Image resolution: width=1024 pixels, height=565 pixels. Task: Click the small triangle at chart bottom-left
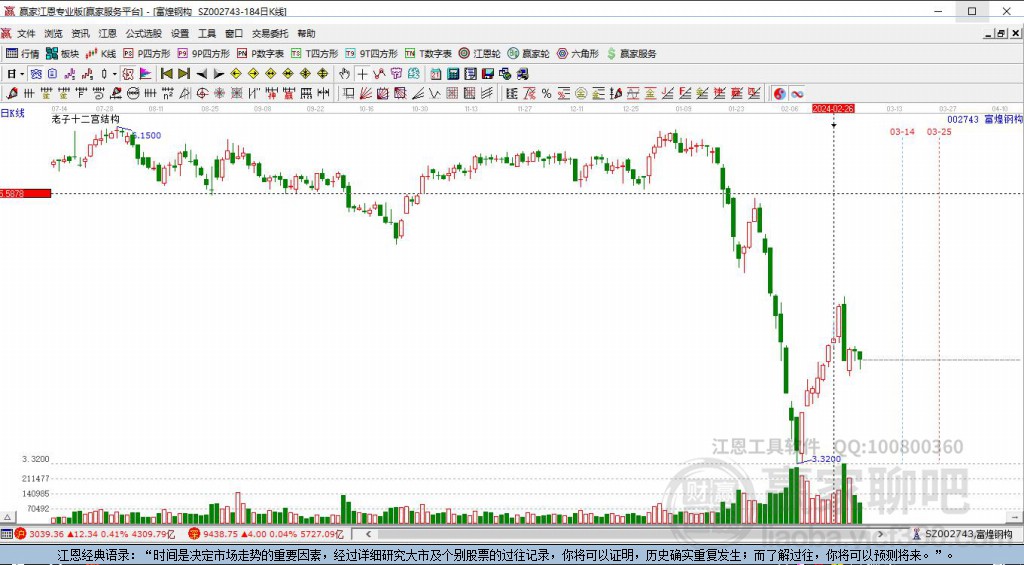point(8,517)
